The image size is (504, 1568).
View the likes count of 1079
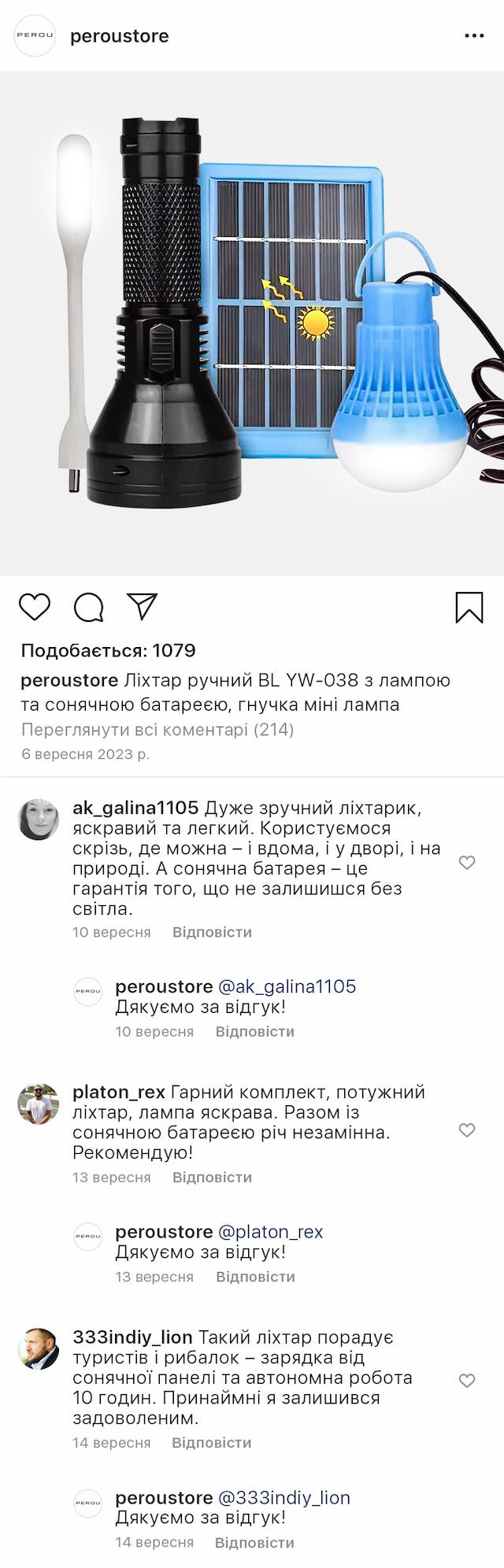click(x=109, y=651)
